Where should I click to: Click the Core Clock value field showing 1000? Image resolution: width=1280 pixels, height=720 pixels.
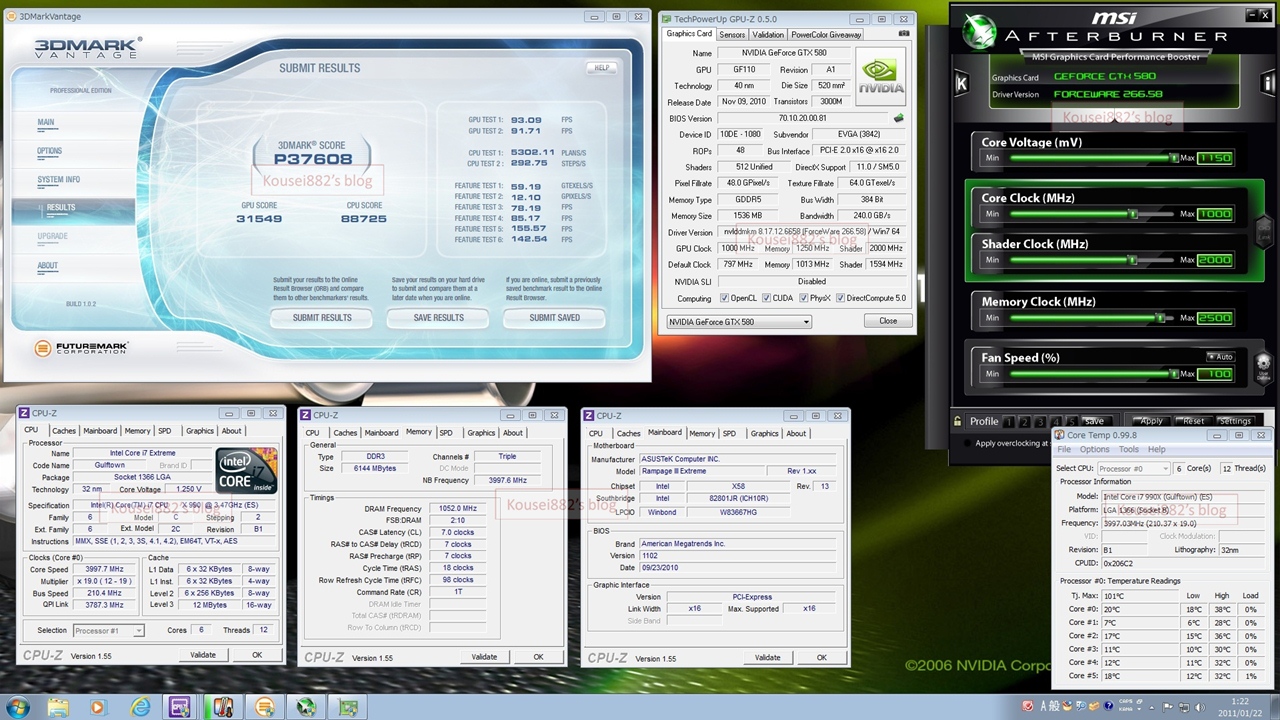[1215, 214]
